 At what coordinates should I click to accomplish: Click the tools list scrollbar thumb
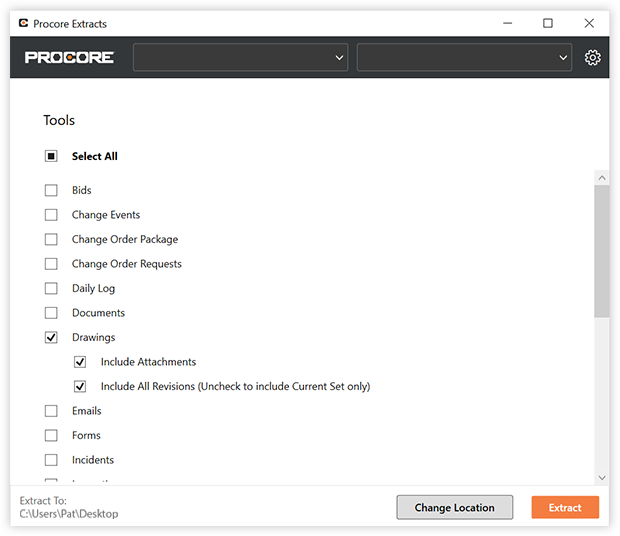click(x=602, y=251)
